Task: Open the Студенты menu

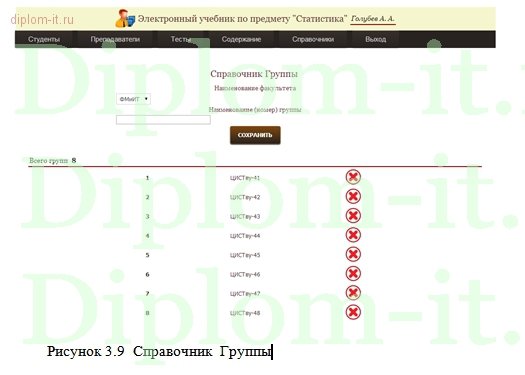Action: [44, 39]
